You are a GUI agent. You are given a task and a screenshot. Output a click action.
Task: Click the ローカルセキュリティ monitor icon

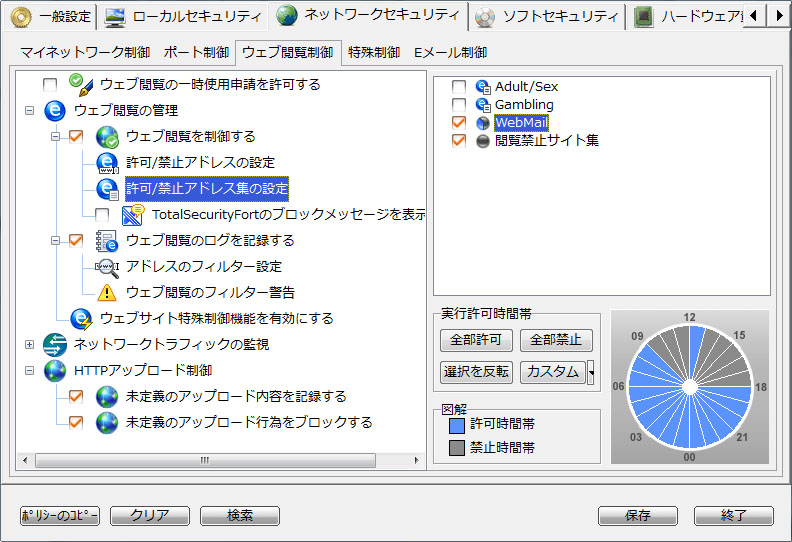coord(115,17)
